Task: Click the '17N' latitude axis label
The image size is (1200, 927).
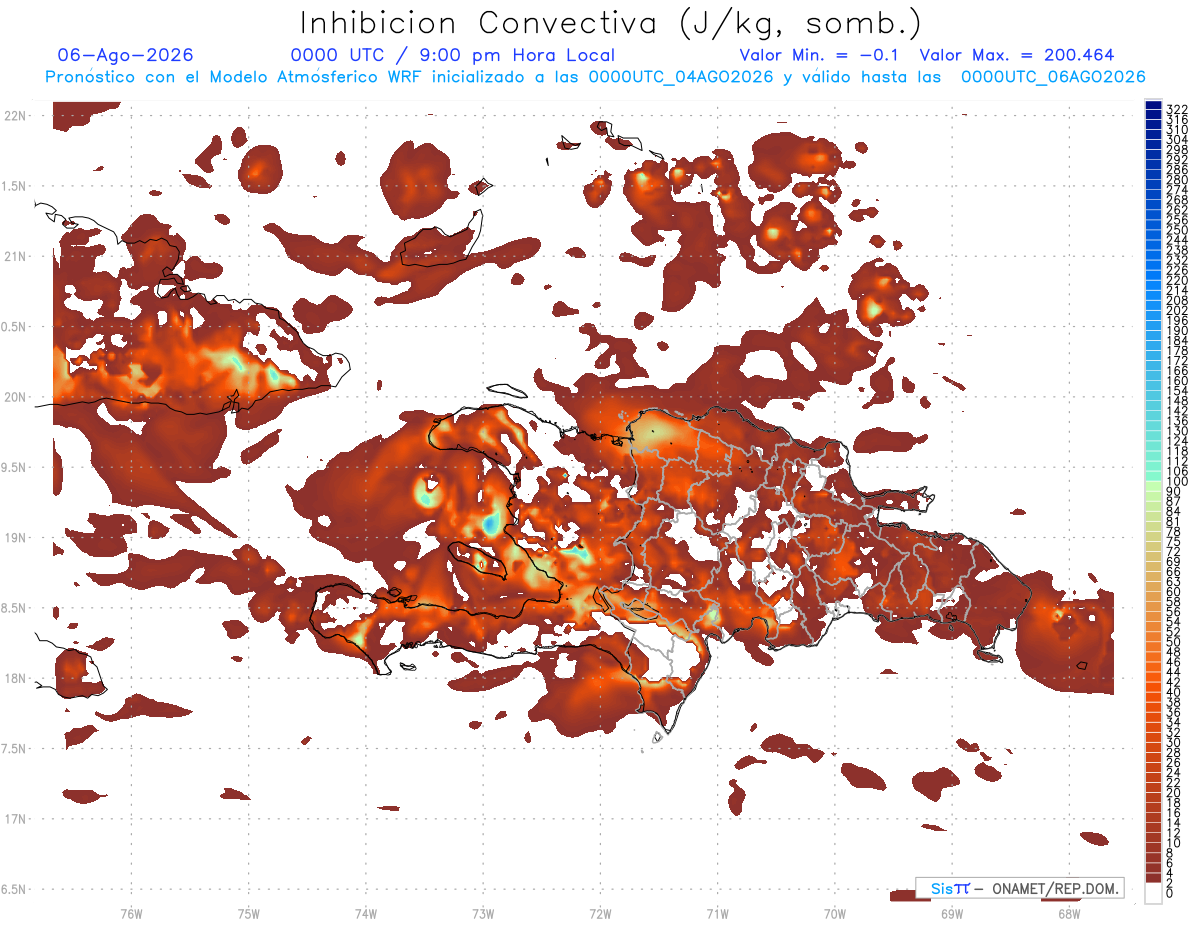Action: pos(15,818)
